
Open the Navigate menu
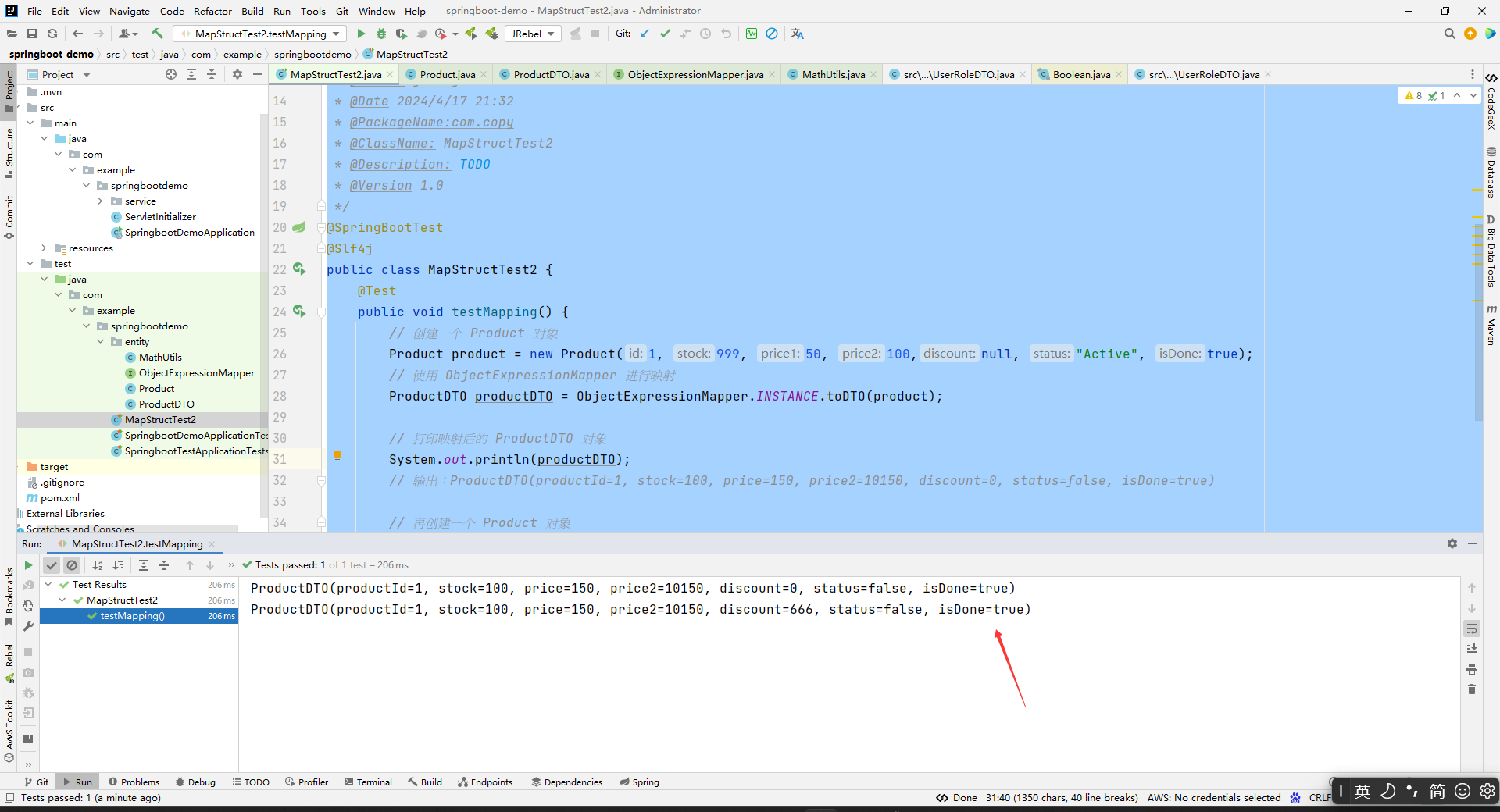(x=129, y=11)
